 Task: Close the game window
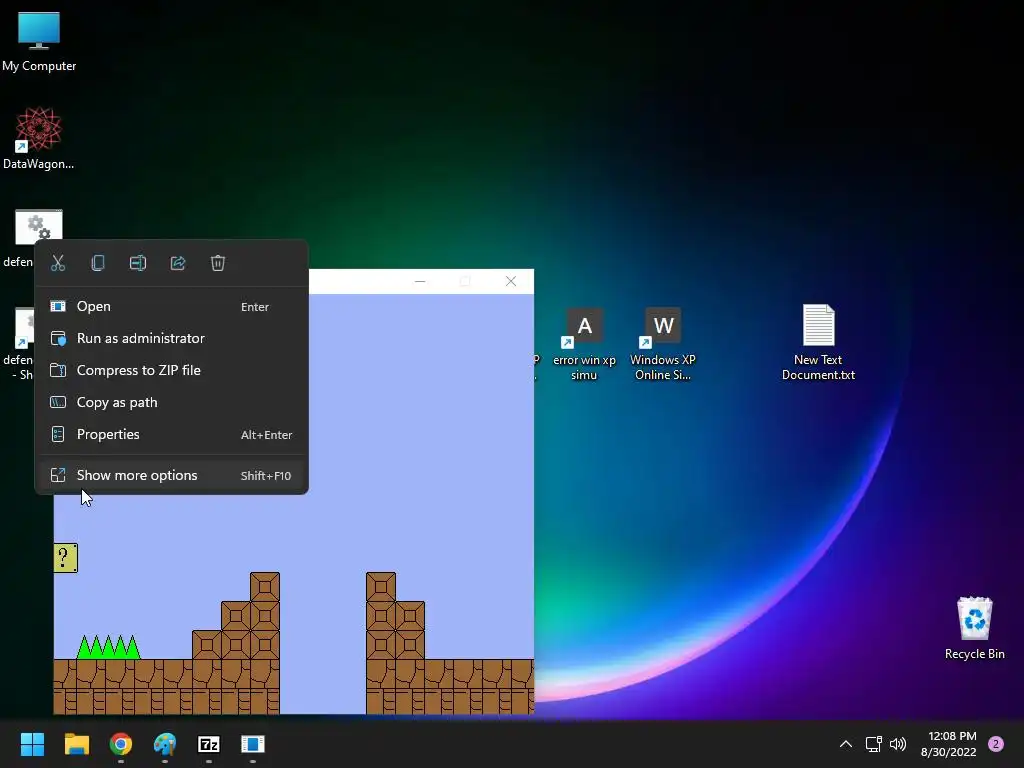point(511,281)
